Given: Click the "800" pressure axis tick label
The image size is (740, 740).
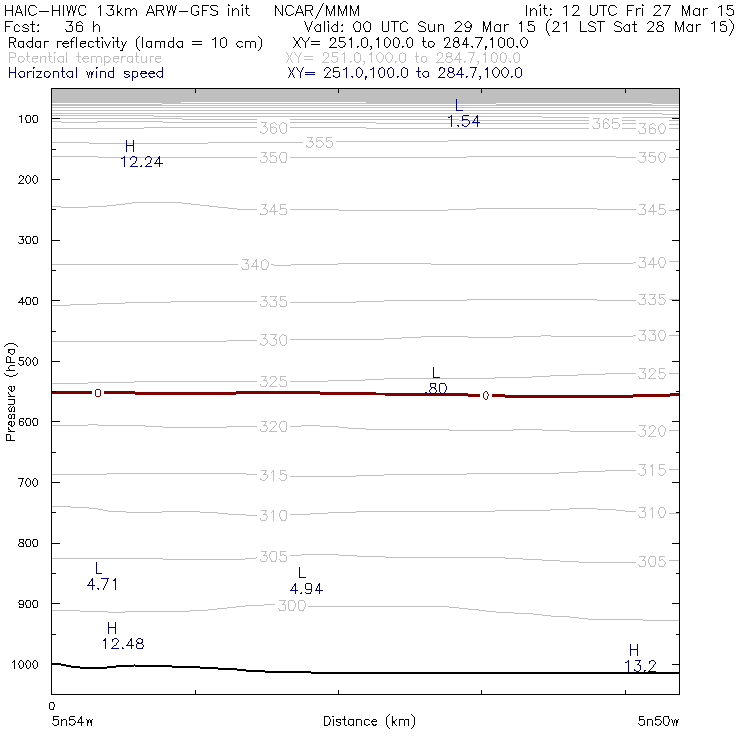Looking at the screenshot, I should tap(28, 543).
